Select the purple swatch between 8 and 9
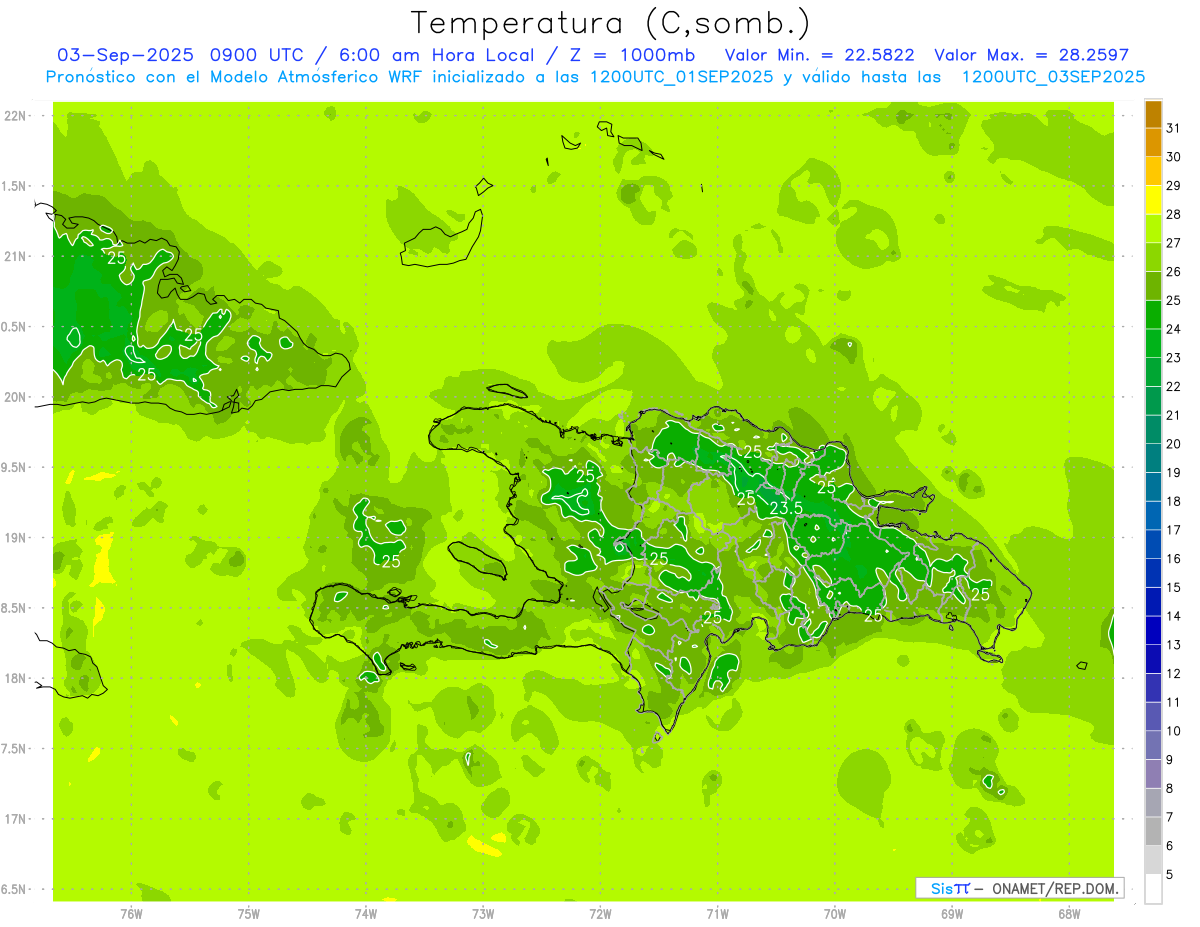 [1153, 774]
